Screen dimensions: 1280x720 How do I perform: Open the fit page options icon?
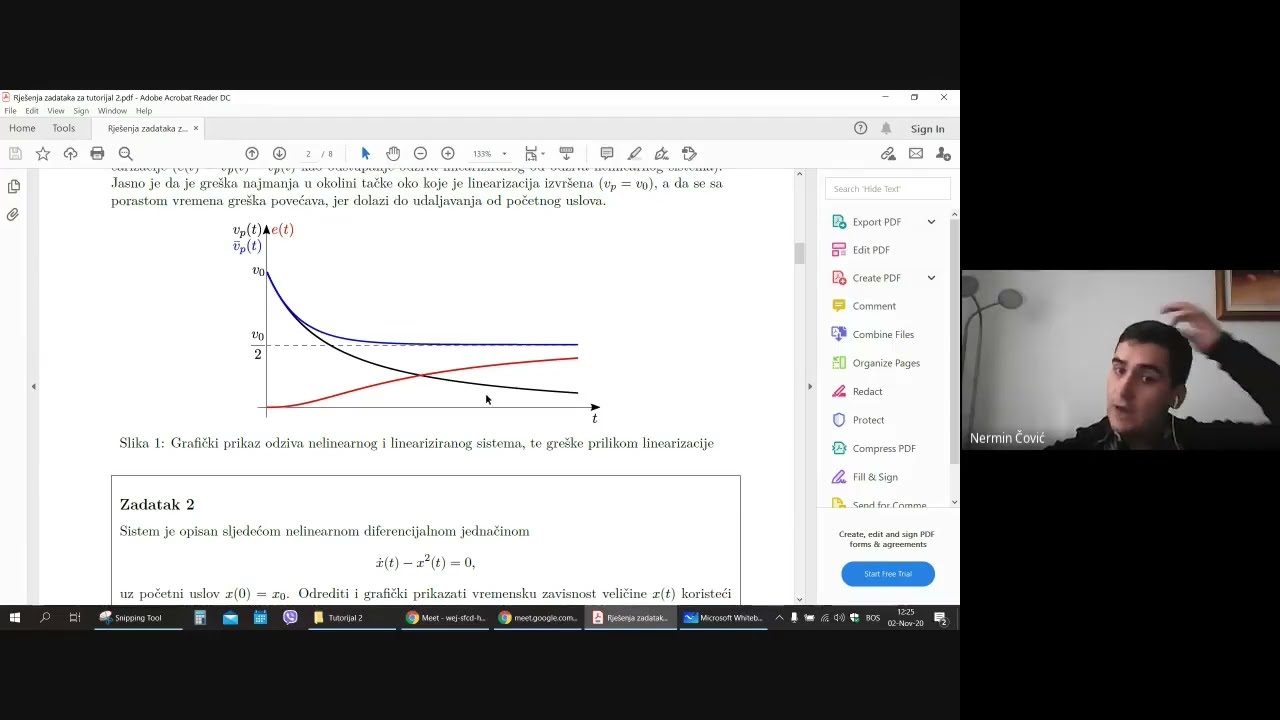534,153
